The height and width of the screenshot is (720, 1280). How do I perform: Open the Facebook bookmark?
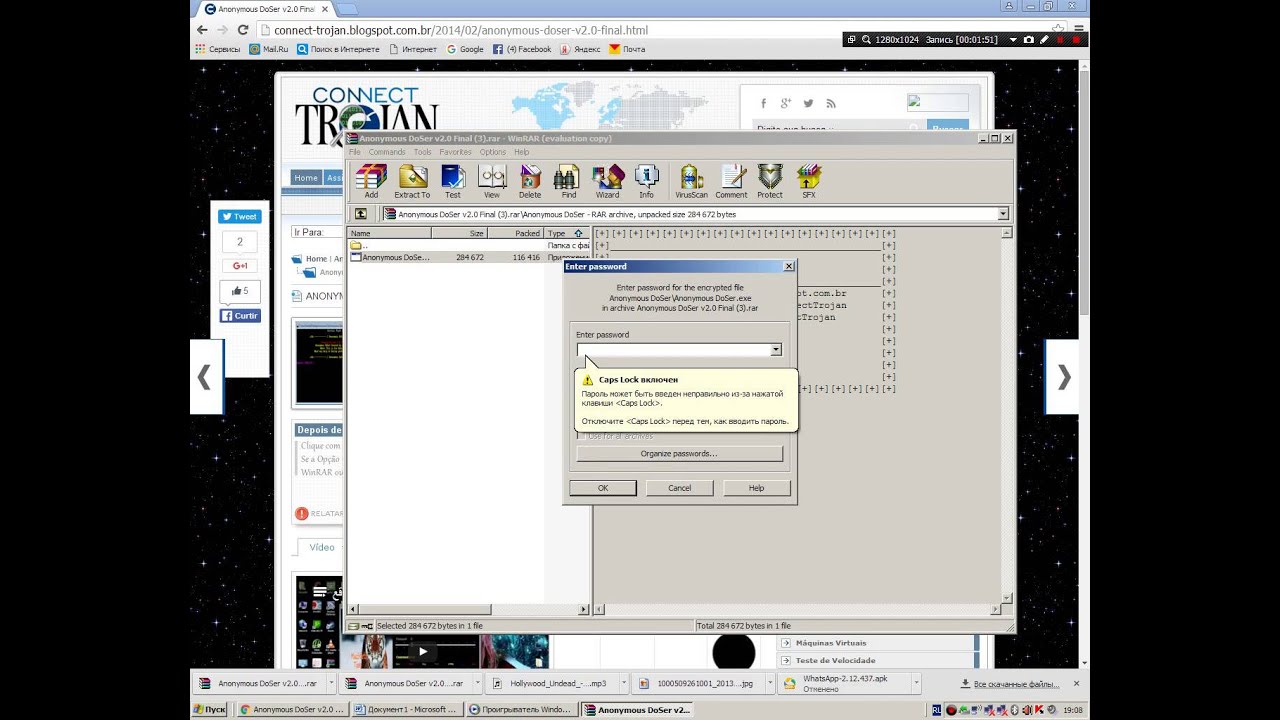coord(521,49)
